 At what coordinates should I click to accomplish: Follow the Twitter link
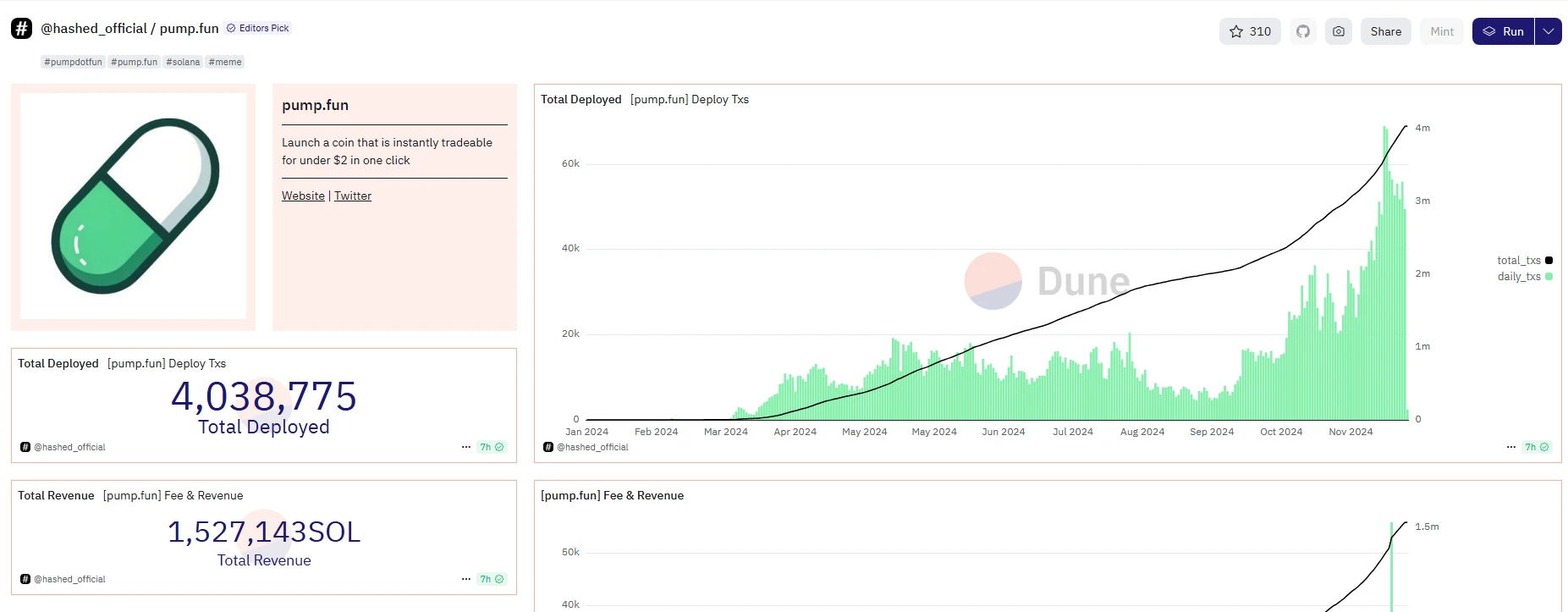coord(353,196)
